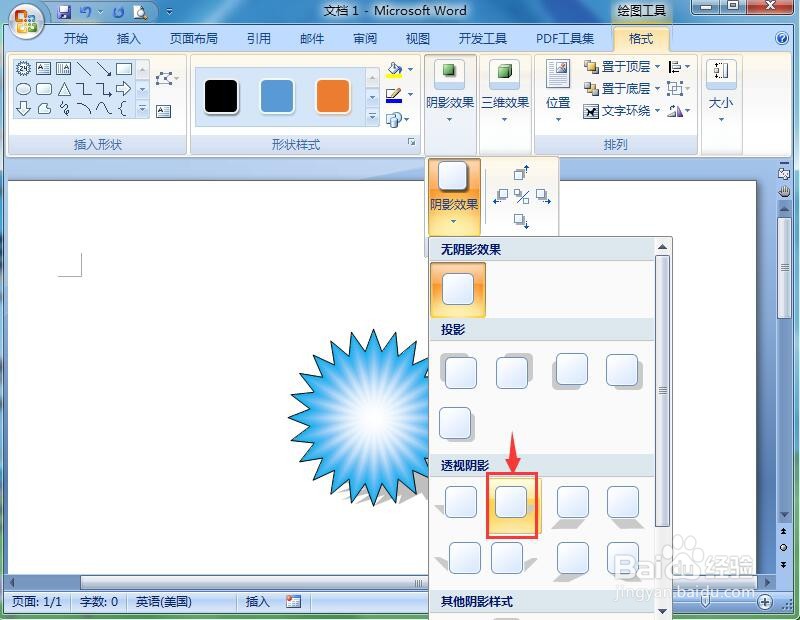Click the 字数: 0 word count
The height and width of the screenshot is (620, 800).
(x=99, y=602)
